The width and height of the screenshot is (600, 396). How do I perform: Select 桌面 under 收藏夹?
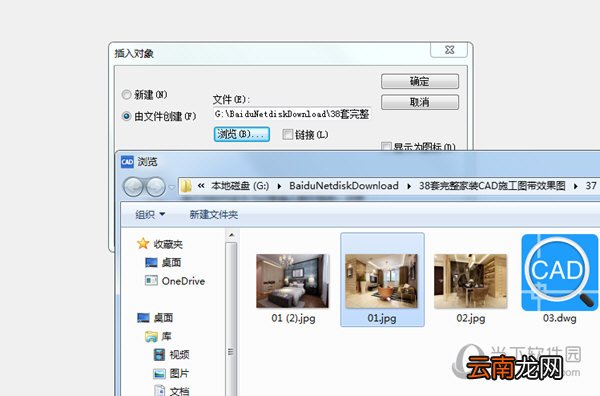(171, 262)
